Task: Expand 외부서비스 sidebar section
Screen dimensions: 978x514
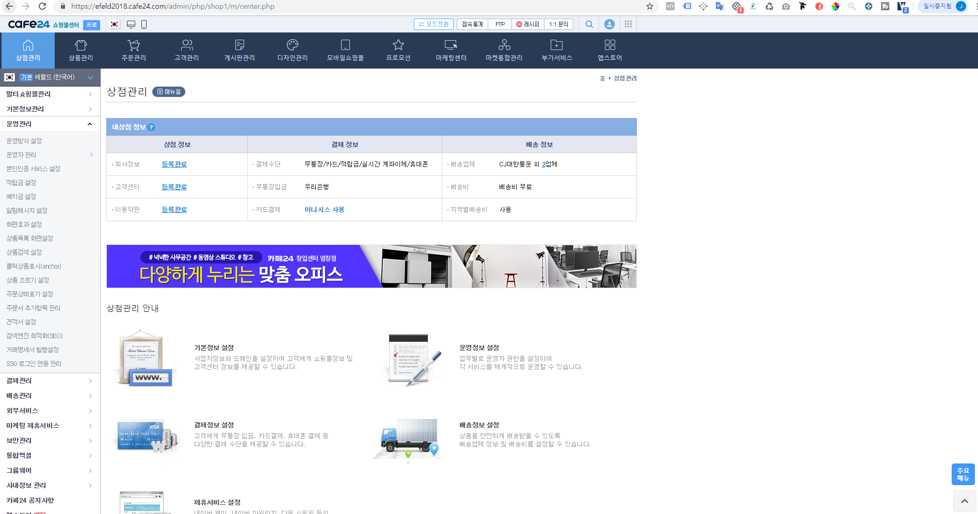Action: [x=50, y=410]
